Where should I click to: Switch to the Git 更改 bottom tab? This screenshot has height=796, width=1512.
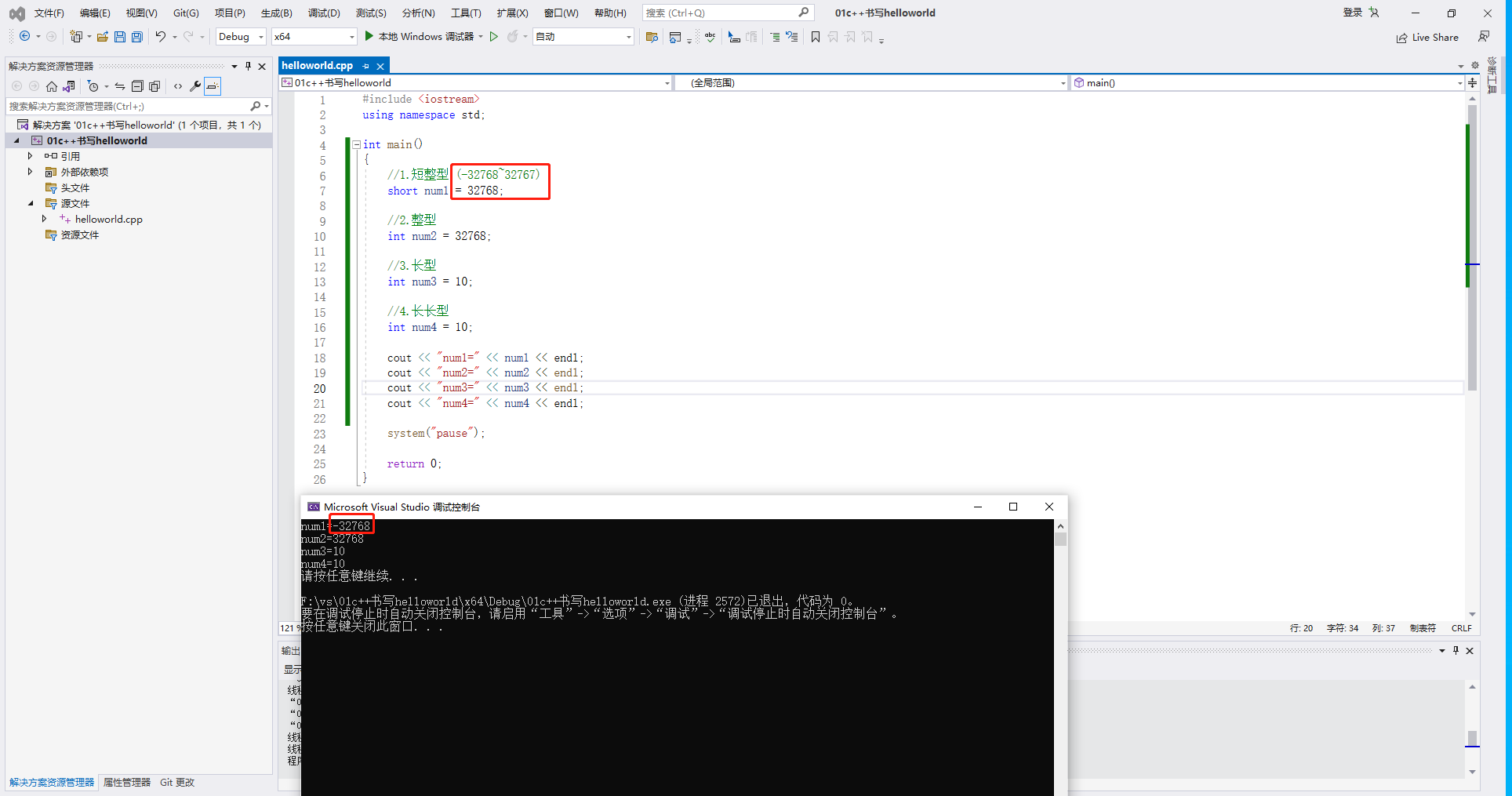tap(177, 782)
